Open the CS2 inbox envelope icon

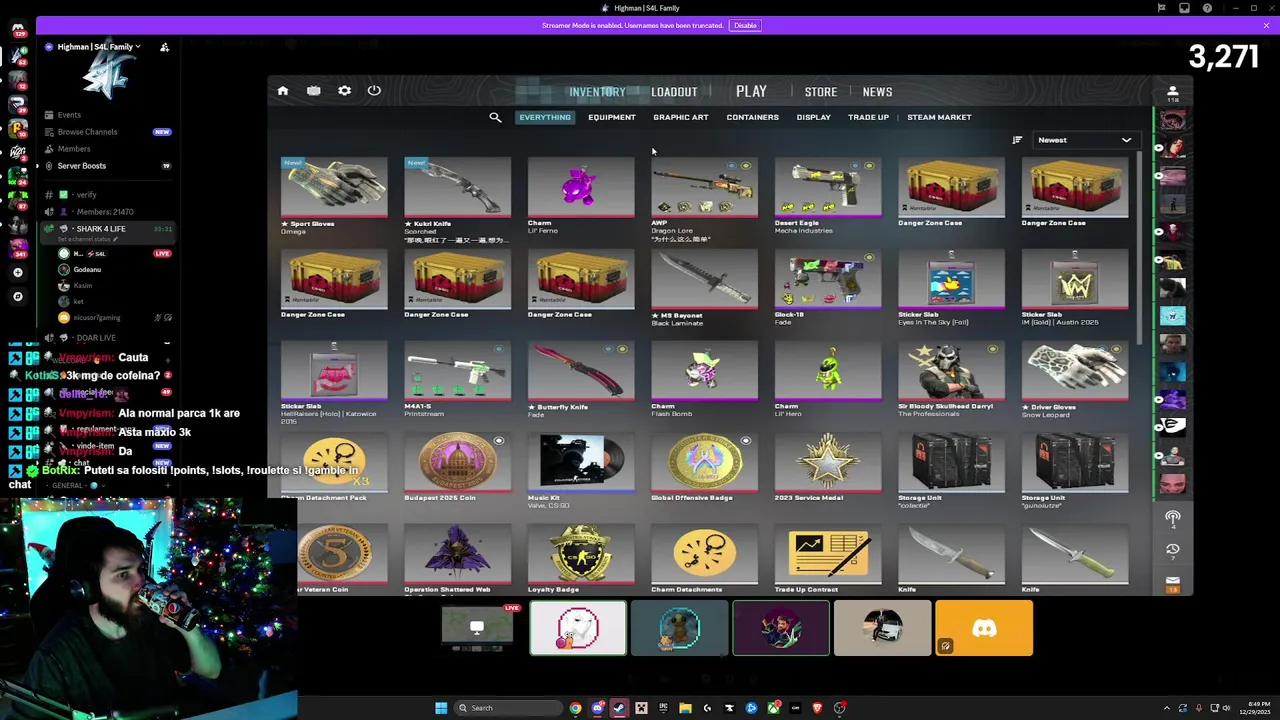[1173, 582]
